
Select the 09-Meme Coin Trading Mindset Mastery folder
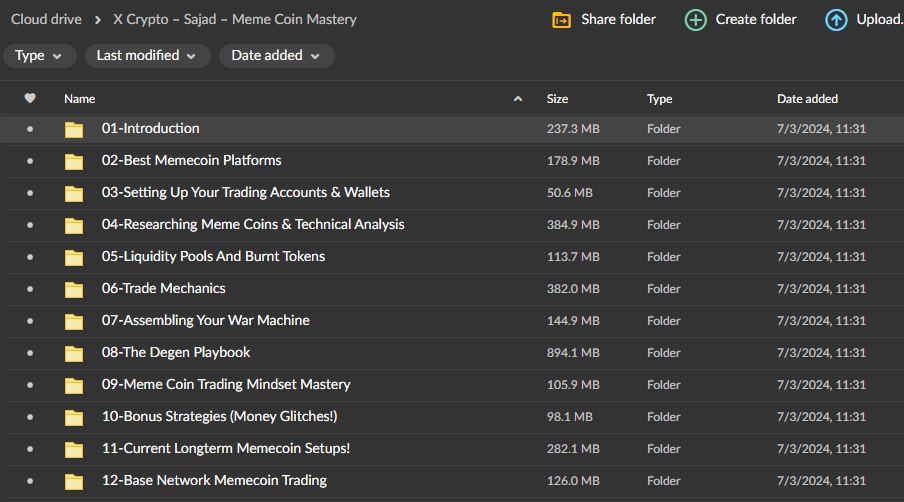tap(226, 385)
